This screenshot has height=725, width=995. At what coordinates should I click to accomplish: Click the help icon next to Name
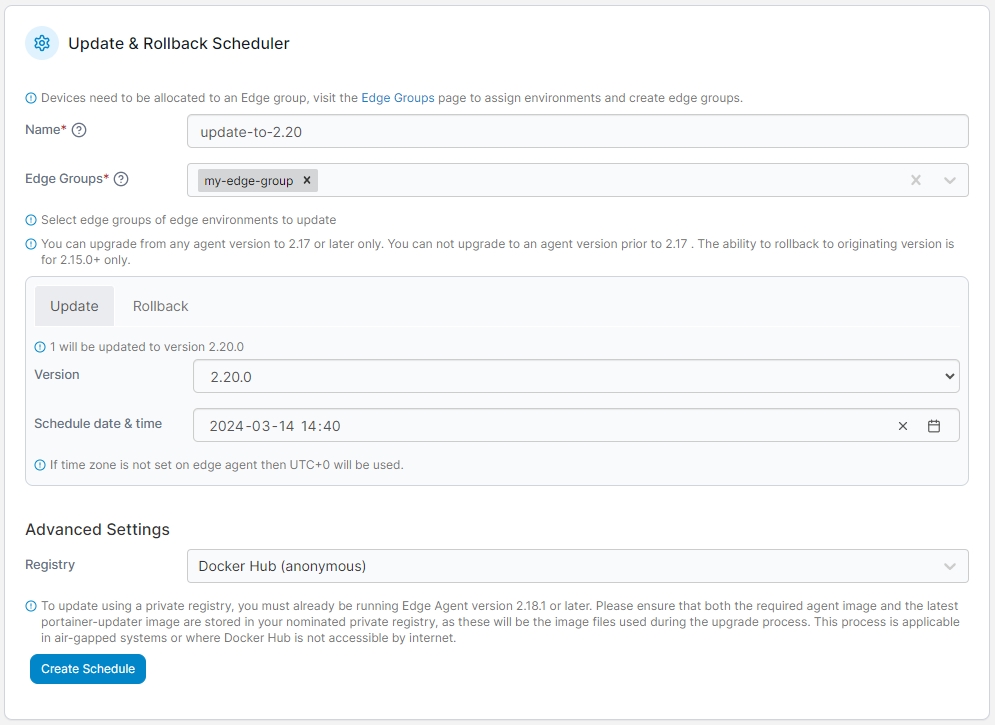click(79, 130)
